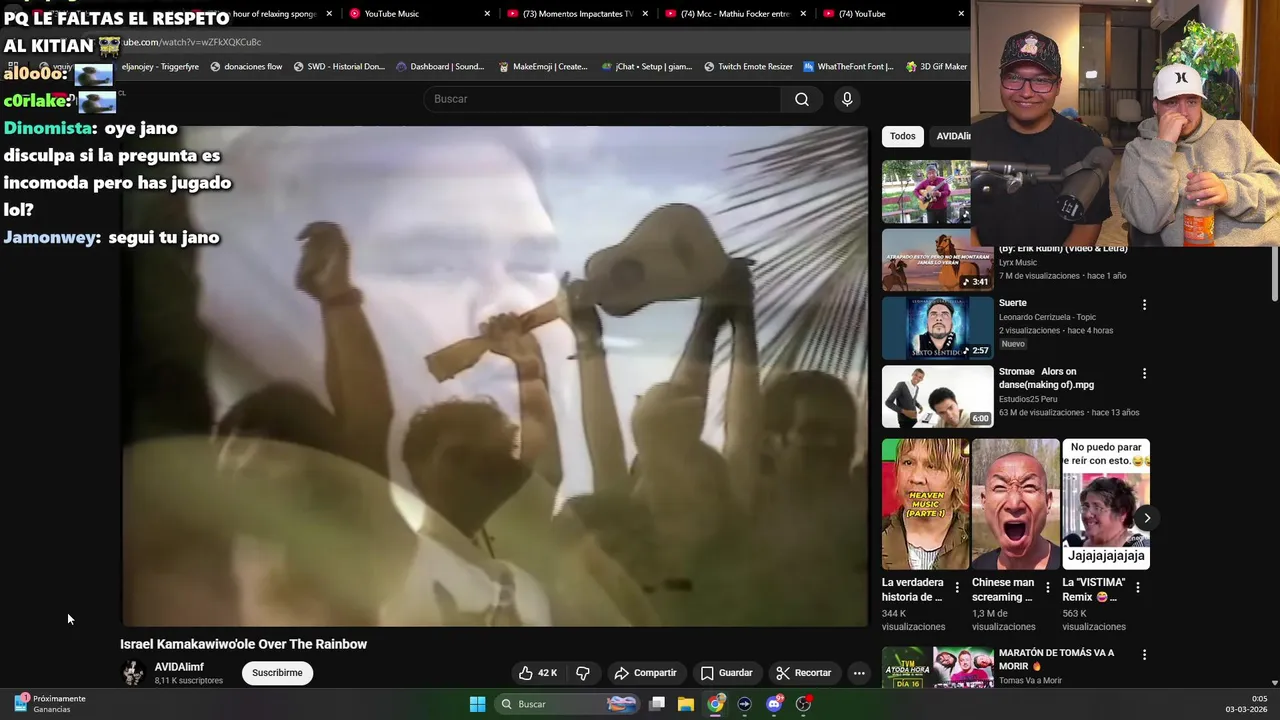Open Discord from the taskbar
The width and height of the screenshot is (1280, 720).
[774, 704]
